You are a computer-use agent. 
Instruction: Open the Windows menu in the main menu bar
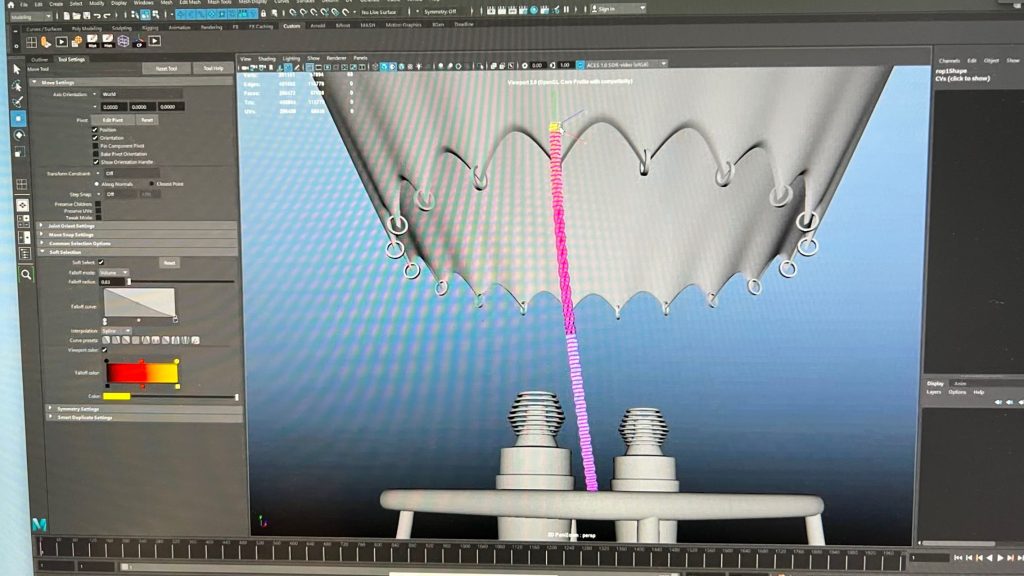click(143, 3)
